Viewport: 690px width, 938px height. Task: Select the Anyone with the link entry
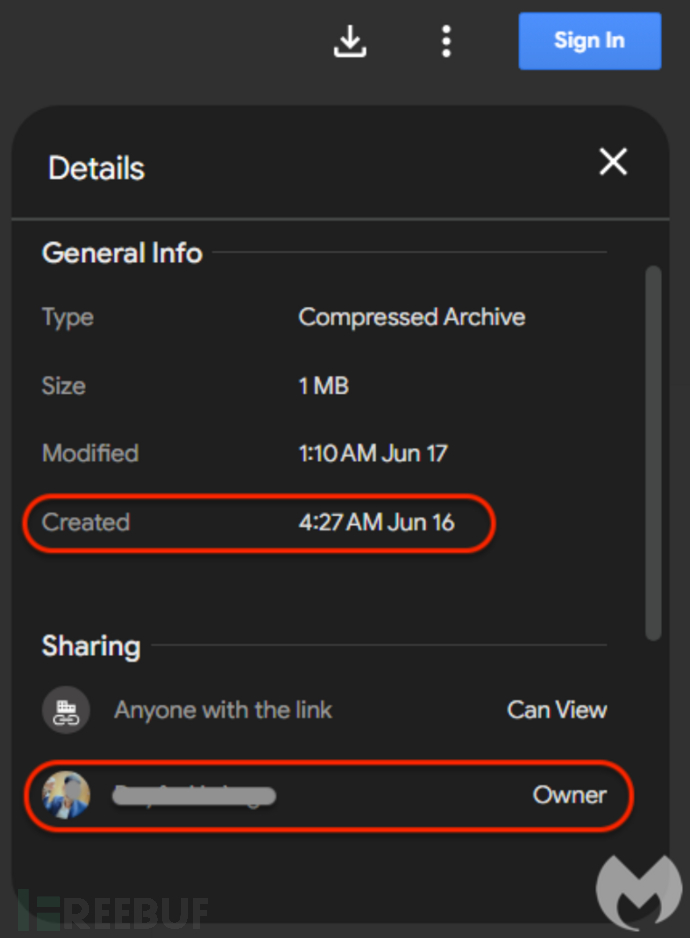223,711
